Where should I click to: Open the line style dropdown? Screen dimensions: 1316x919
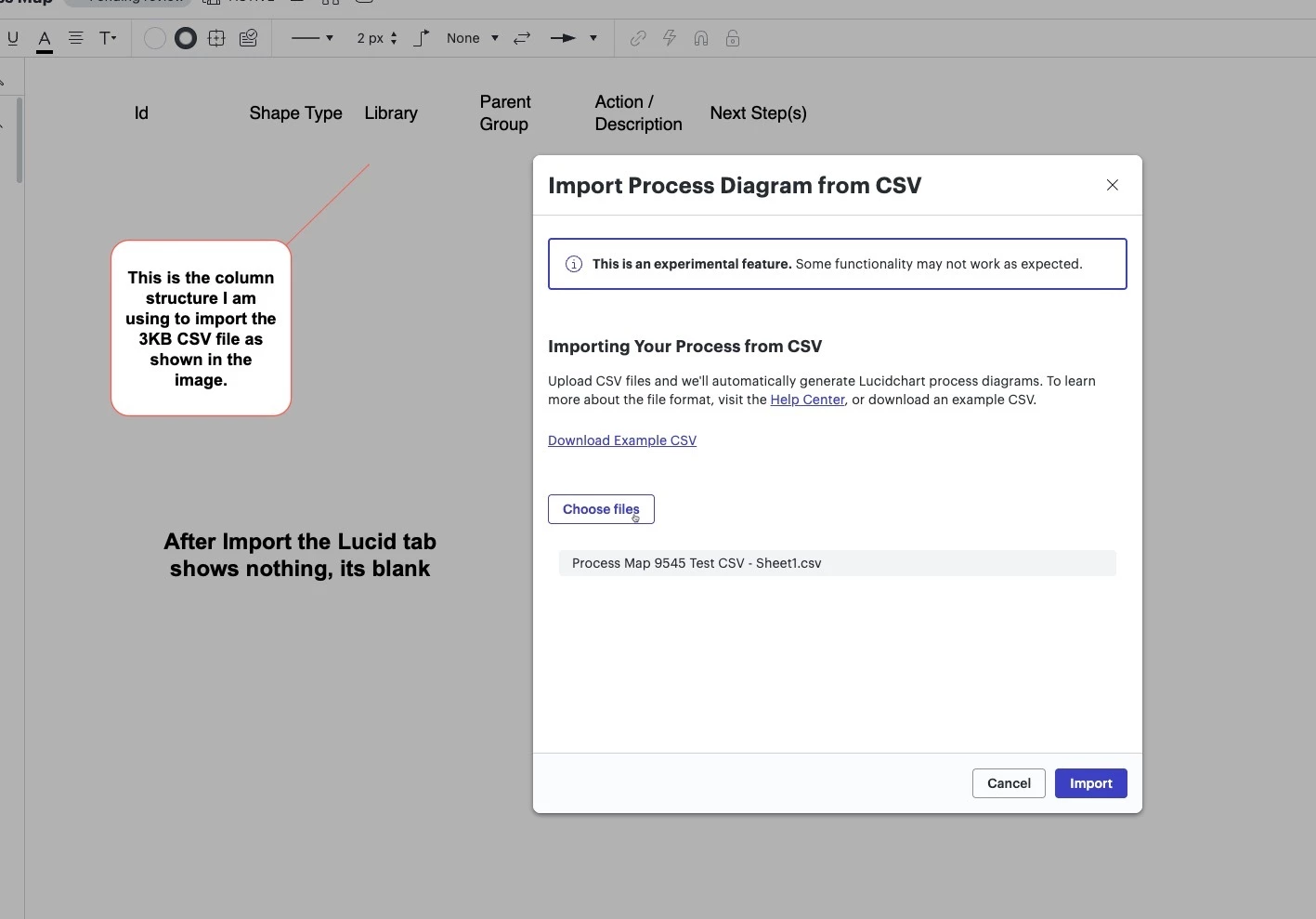[312, 38]
